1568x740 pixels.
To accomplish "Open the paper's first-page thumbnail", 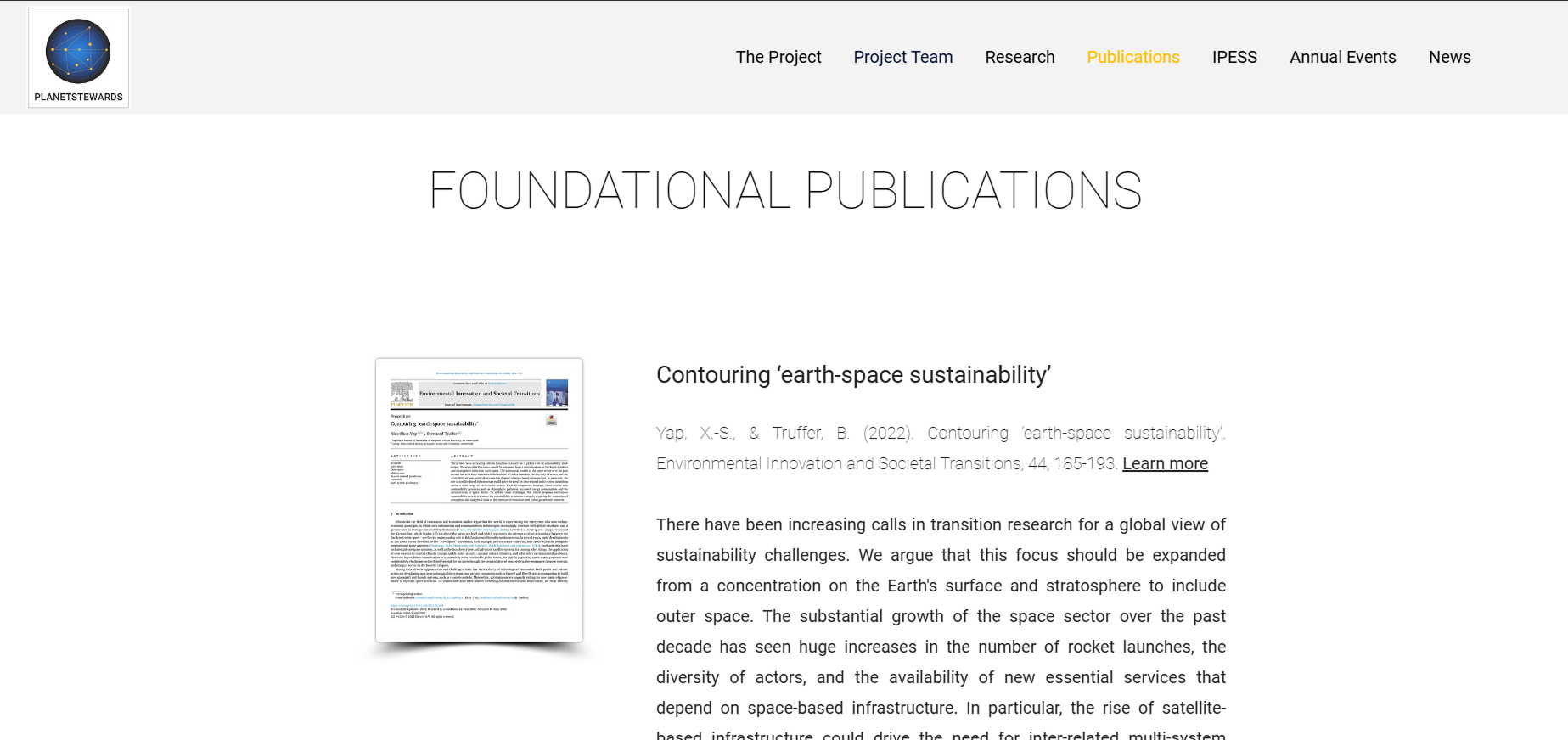I will pos(479,500).
